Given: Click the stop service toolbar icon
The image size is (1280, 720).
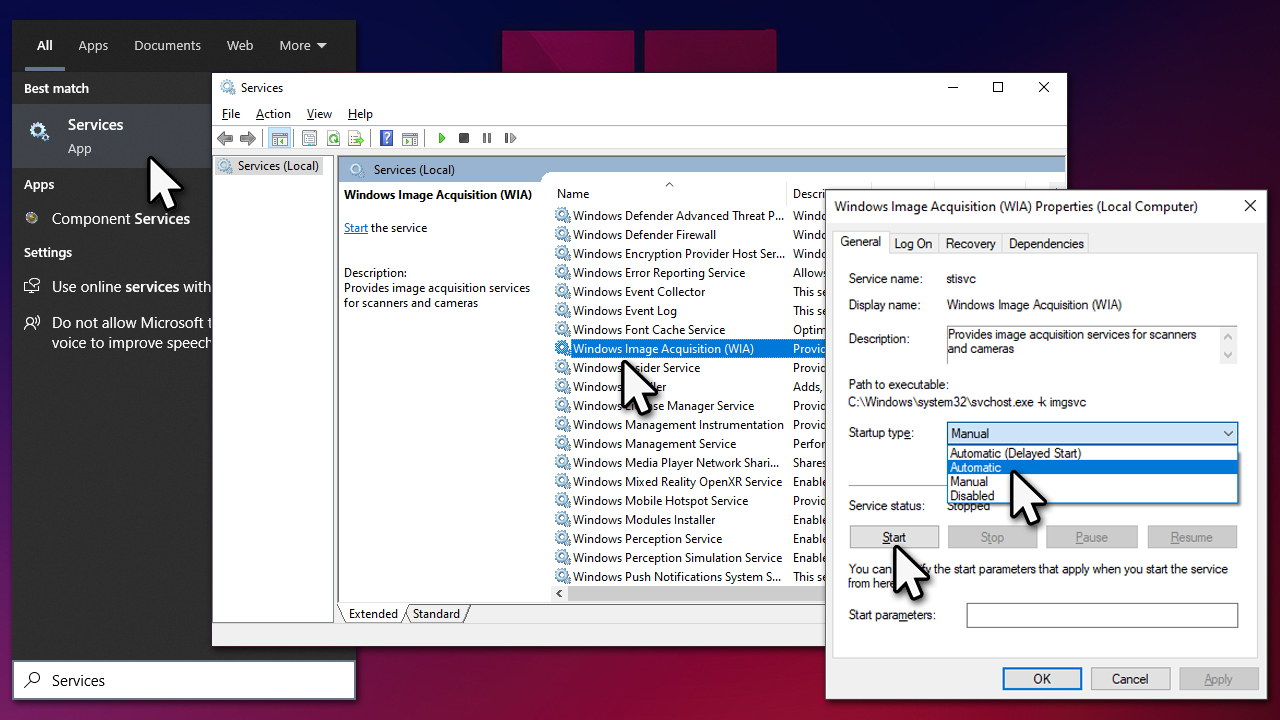Looking at the screenshot, I should [x=464, y=138].
